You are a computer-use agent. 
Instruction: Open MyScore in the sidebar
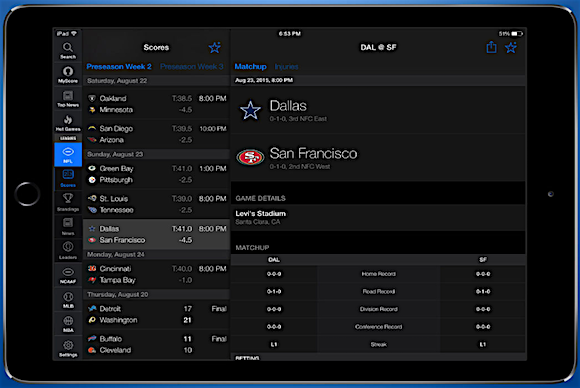(x=68, y=74)
